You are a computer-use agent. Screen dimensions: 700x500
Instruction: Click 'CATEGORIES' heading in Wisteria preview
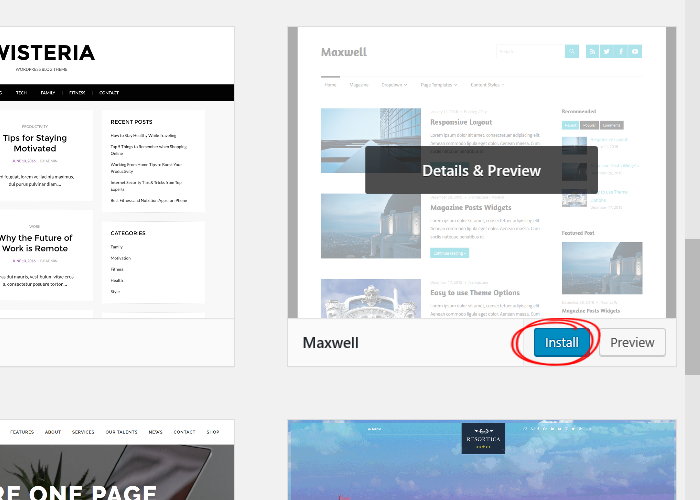tap(128, 233)
